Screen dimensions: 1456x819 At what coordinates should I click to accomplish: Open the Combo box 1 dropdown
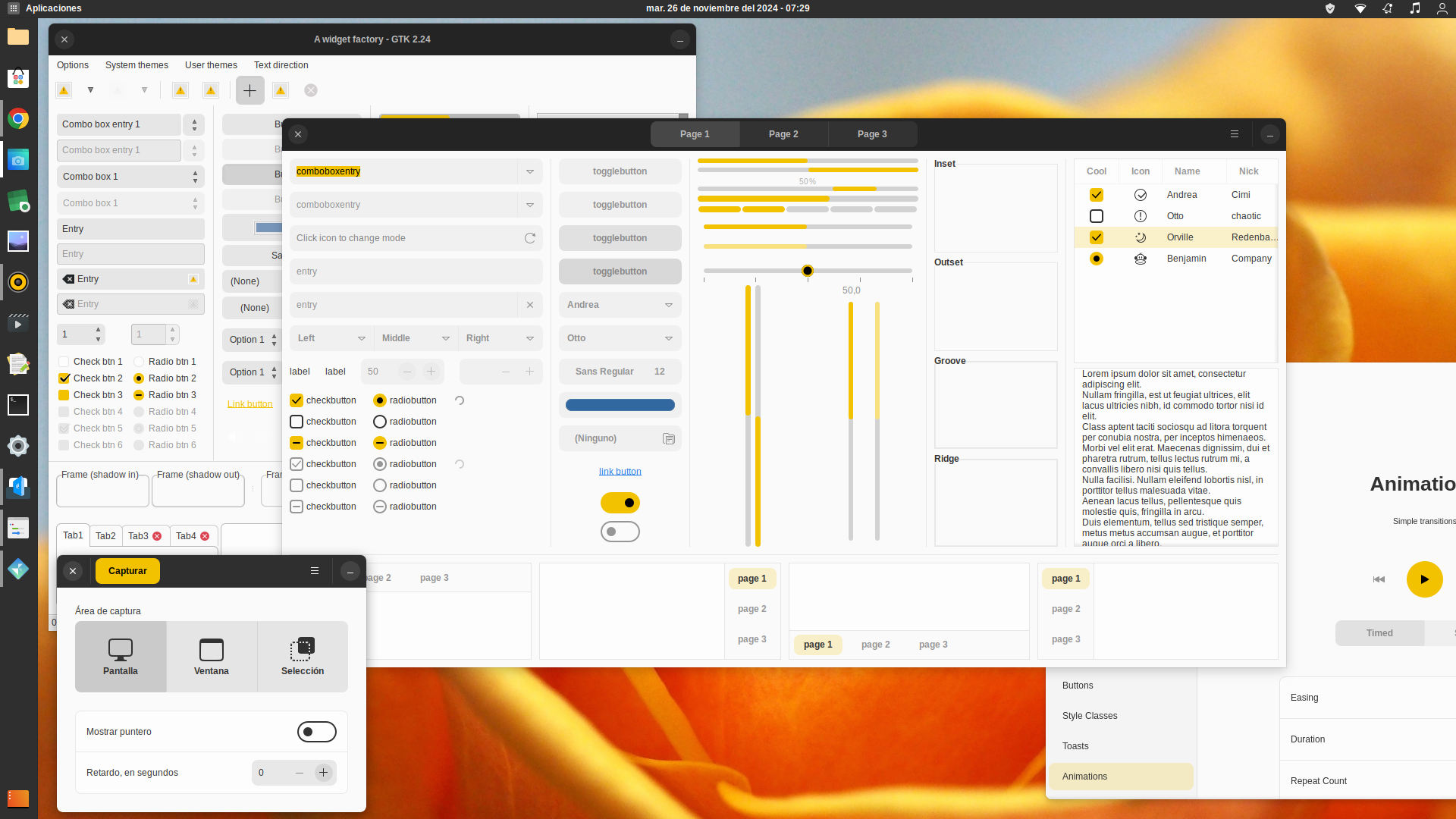pyautogui.click(x=130, y=177)
